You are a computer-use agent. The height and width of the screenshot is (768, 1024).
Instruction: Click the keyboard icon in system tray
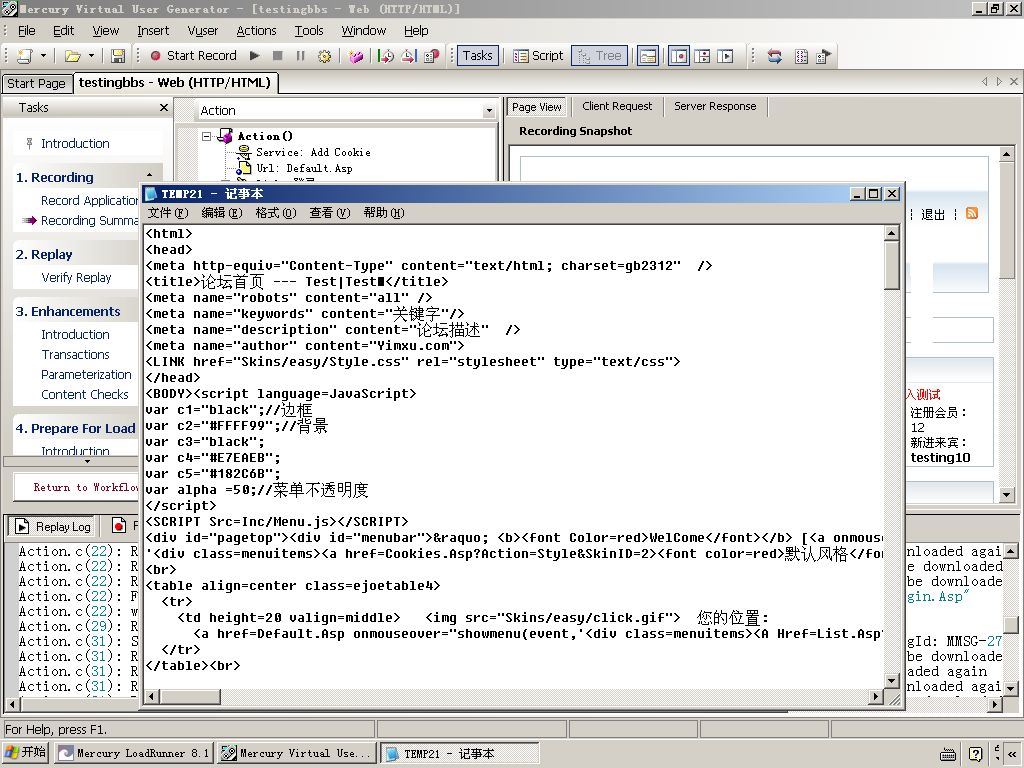948,754
